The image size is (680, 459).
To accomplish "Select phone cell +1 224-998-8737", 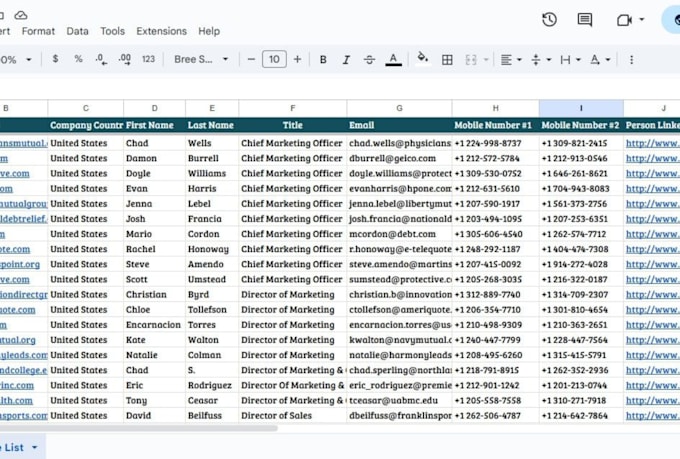I will pos(496,143).
